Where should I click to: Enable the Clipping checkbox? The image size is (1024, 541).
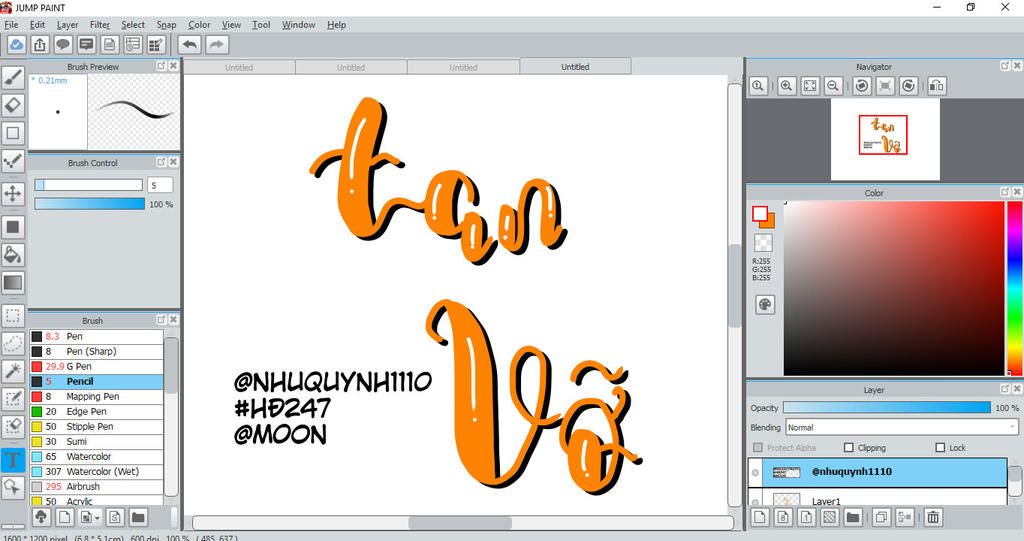[848, 448]
